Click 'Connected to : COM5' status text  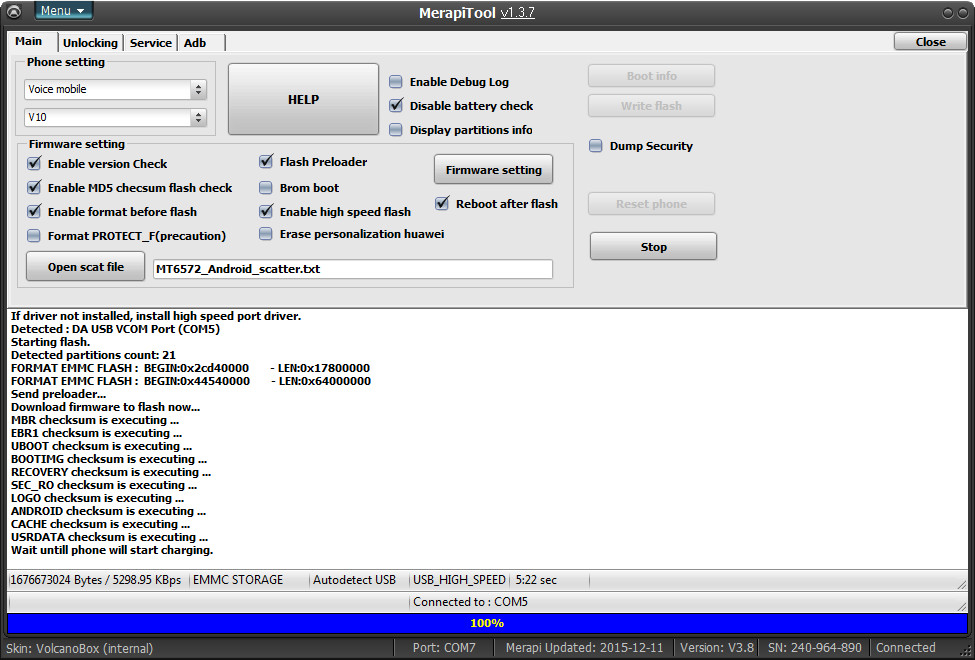click(x=470, y=602)
